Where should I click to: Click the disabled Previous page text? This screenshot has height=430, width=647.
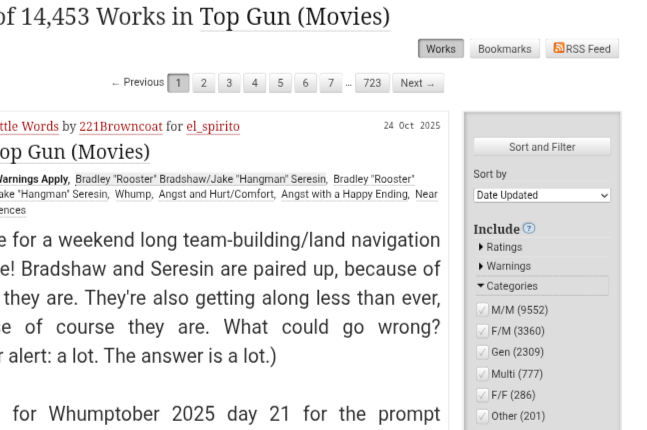point(138,83)
